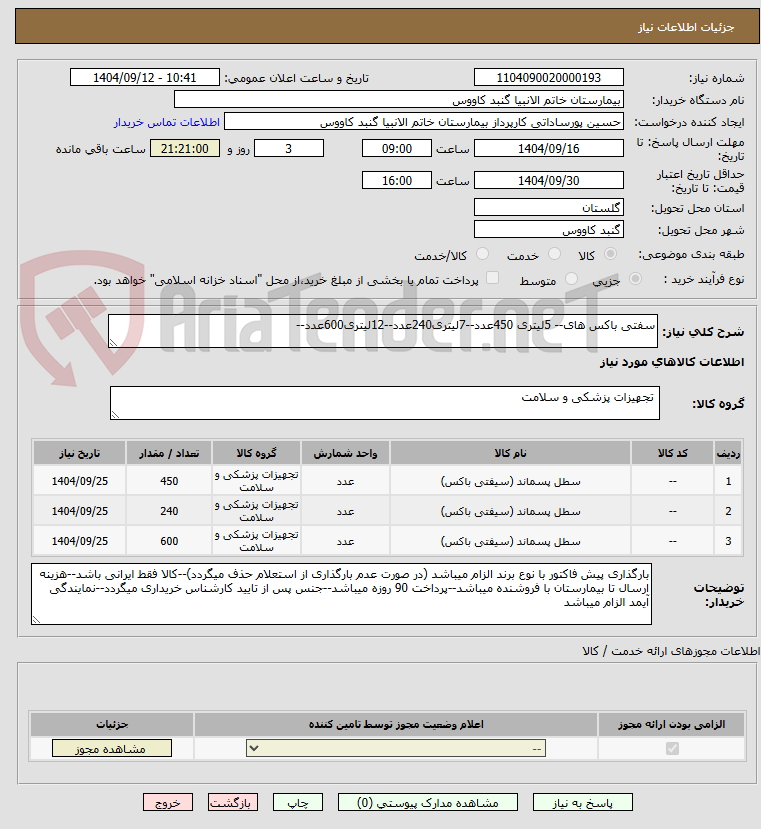The width and height of the screenshot is (761, 829).
Task: Click the validity date field 1404/09/30
Action: click(548, 180)
